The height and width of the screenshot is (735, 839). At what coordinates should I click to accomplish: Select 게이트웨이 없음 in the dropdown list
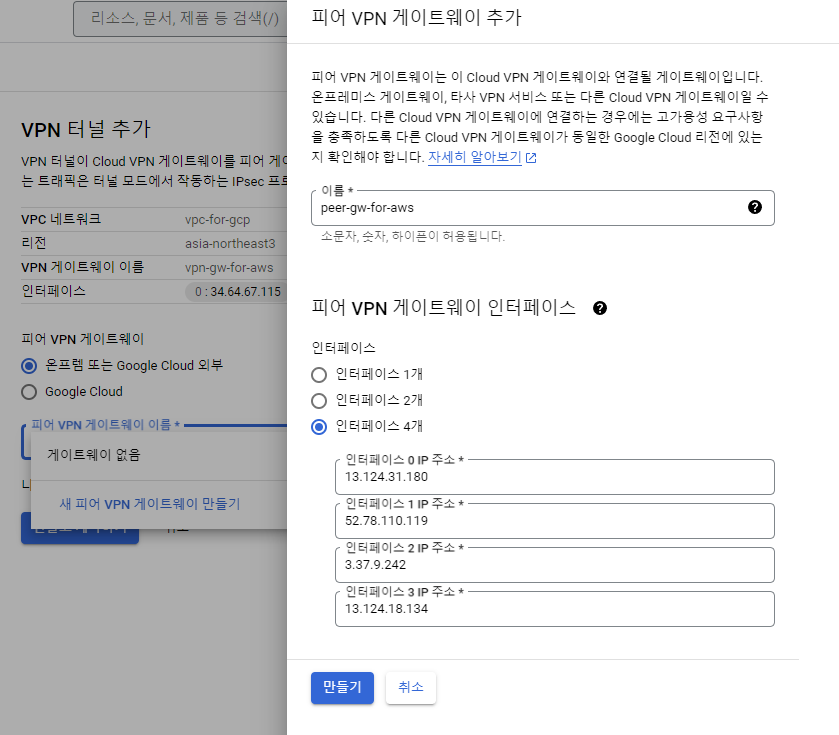pos(159,455)
